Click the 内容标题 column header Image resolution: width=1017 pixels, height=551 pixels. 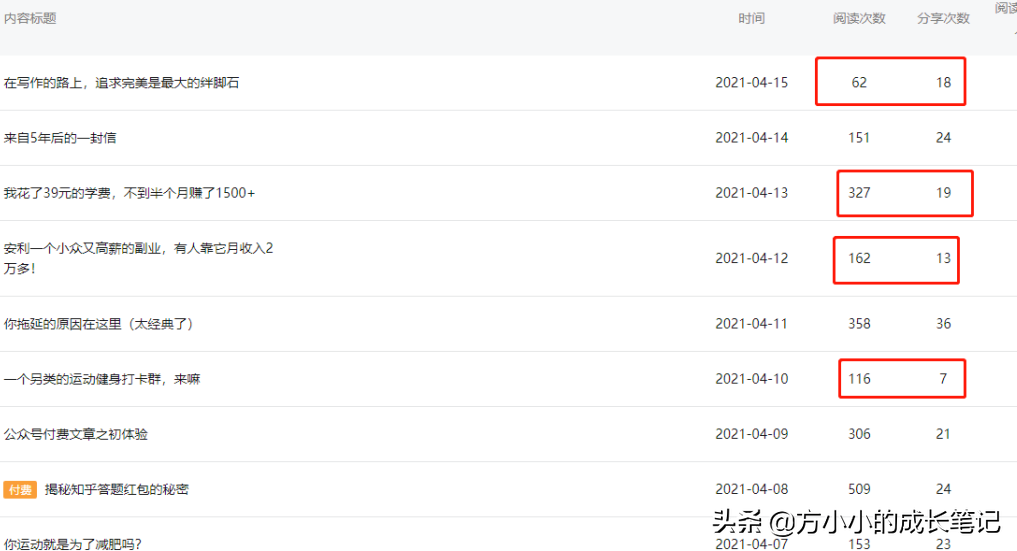point(30,19)
